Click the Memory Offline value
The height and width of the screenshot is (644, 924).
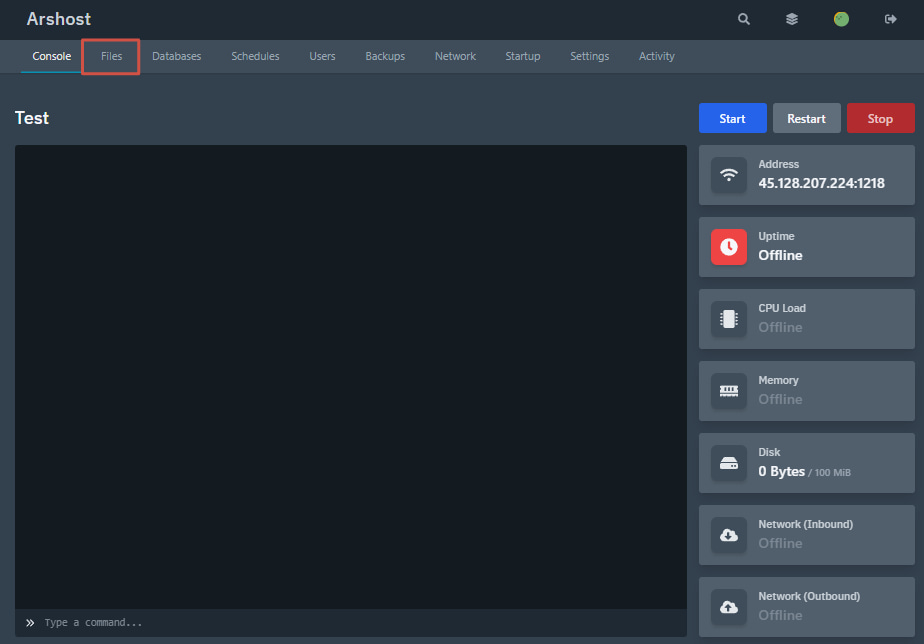click(x=780, y=399)
